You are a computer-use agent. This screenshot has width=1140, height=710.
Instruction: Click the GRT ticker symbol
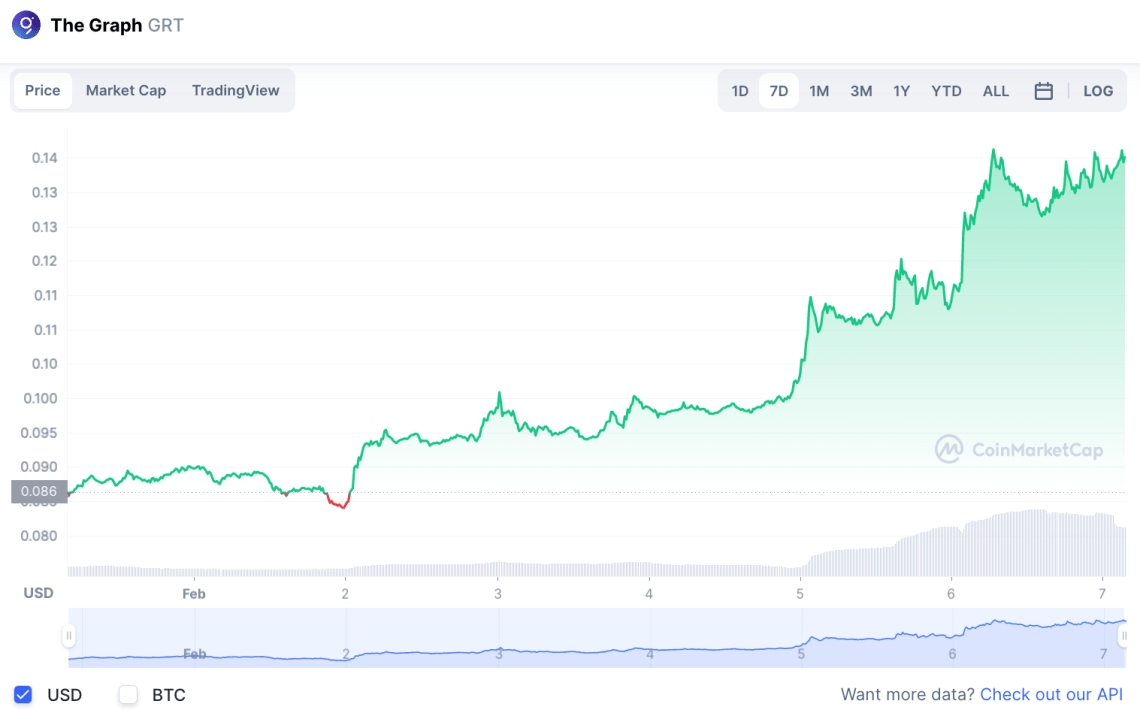point(166,25)
